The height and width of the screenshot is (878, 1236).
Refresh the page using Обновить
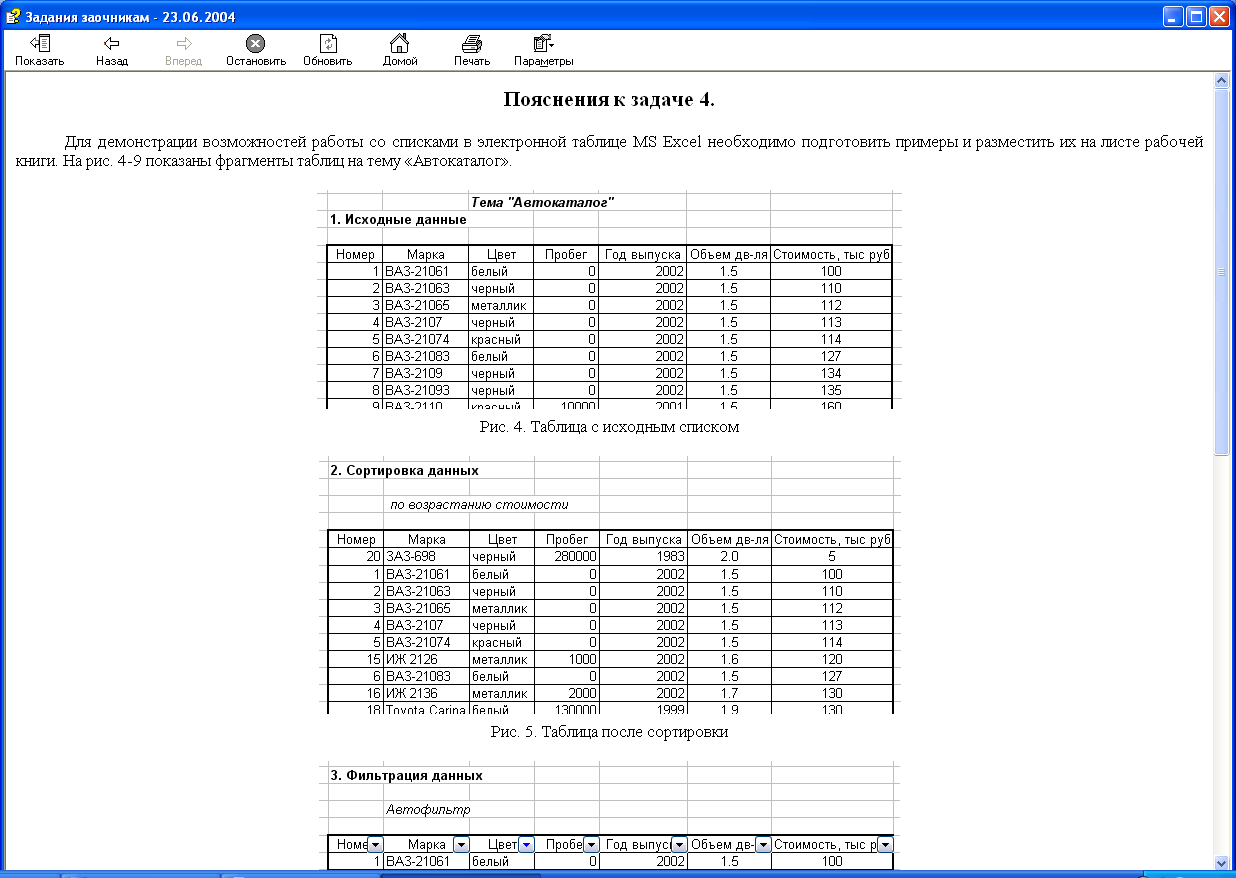(327, 50)
